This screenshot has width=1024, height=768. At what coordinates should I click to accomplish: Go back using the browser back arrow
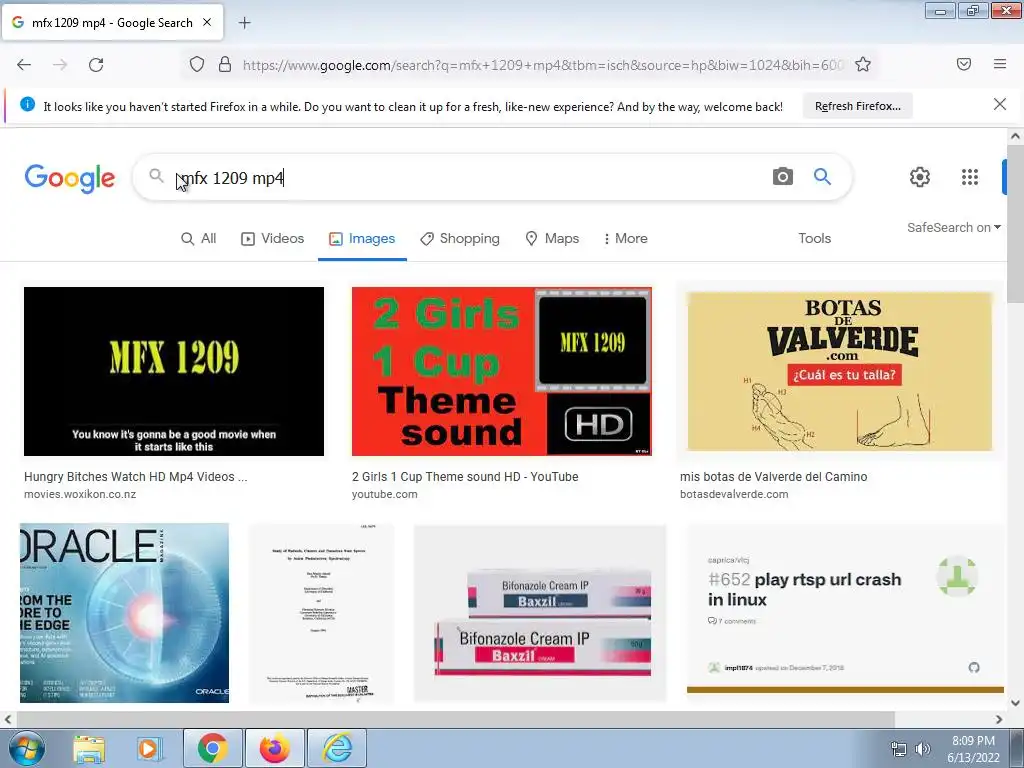pyautogui.click(x=24, y=65)
